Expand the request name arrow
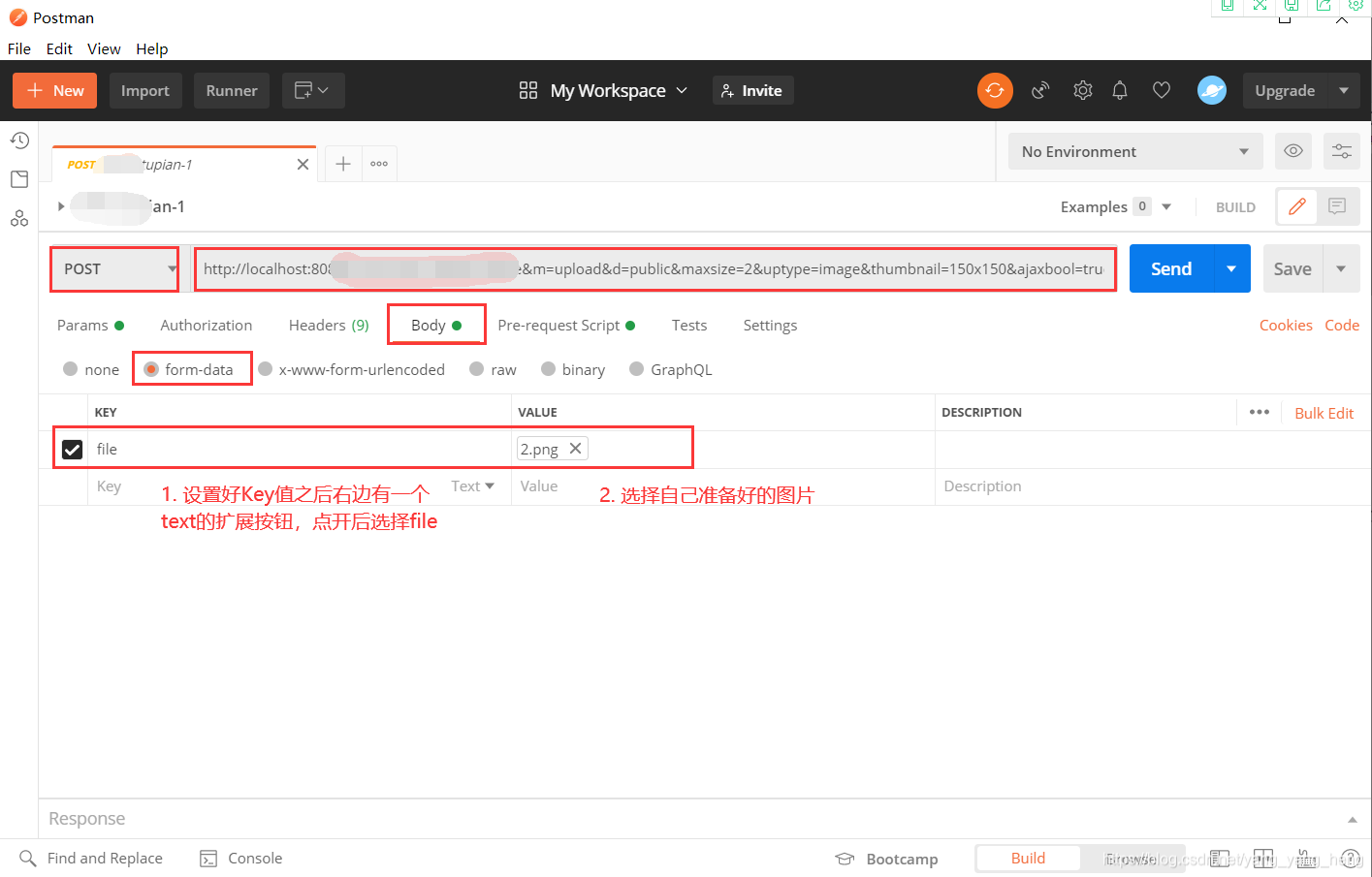Viewport: 1372px width, 877px height. (x=61, y=206)
